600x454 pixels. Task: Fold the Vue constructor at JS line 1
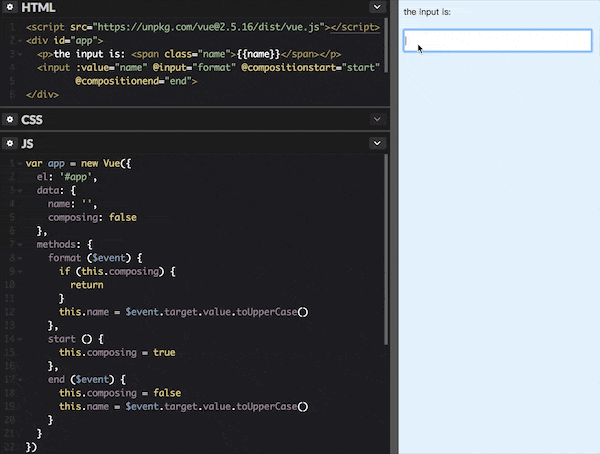20,164
